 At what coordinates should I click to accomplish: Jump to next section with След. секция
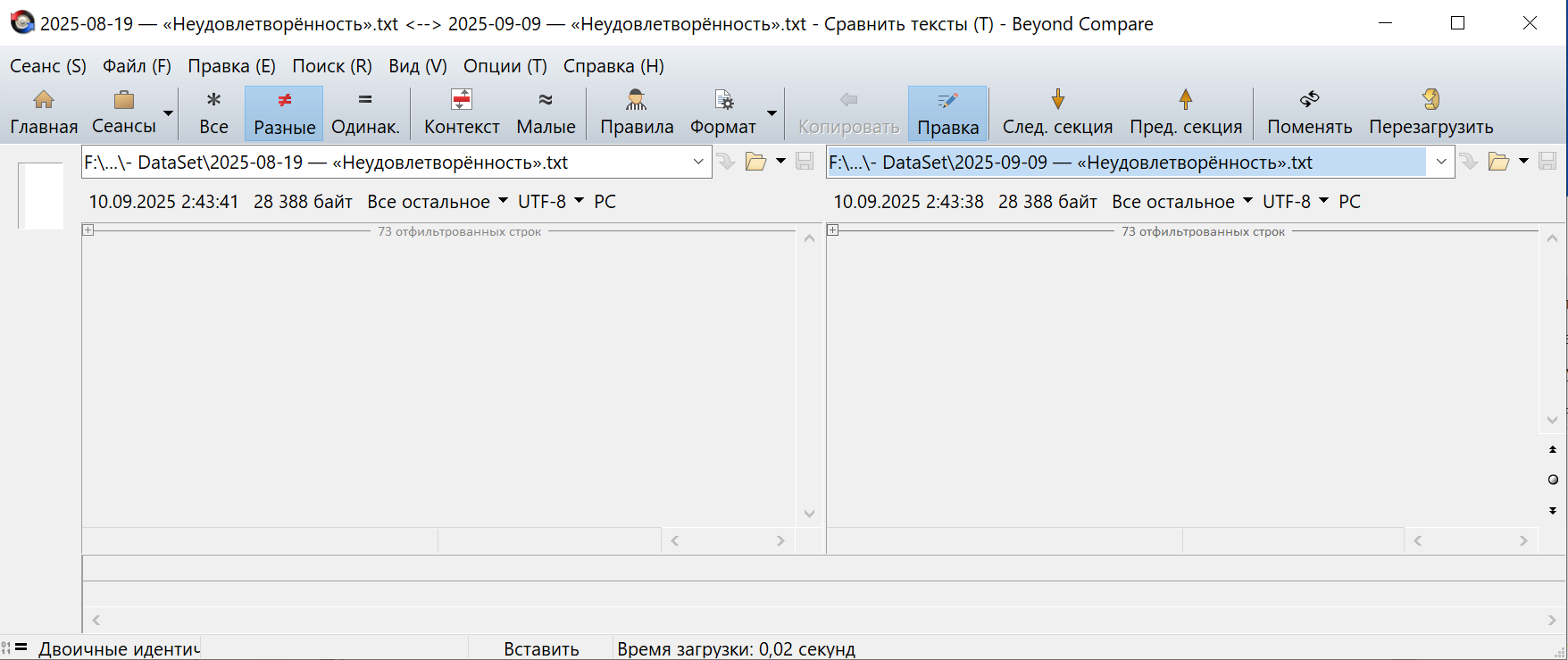pos(1057,100)
